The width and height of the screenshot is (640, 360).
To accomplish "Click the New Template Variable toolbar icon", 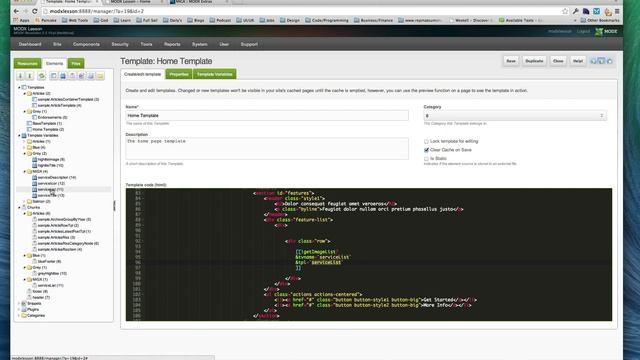I will point(63,76).
